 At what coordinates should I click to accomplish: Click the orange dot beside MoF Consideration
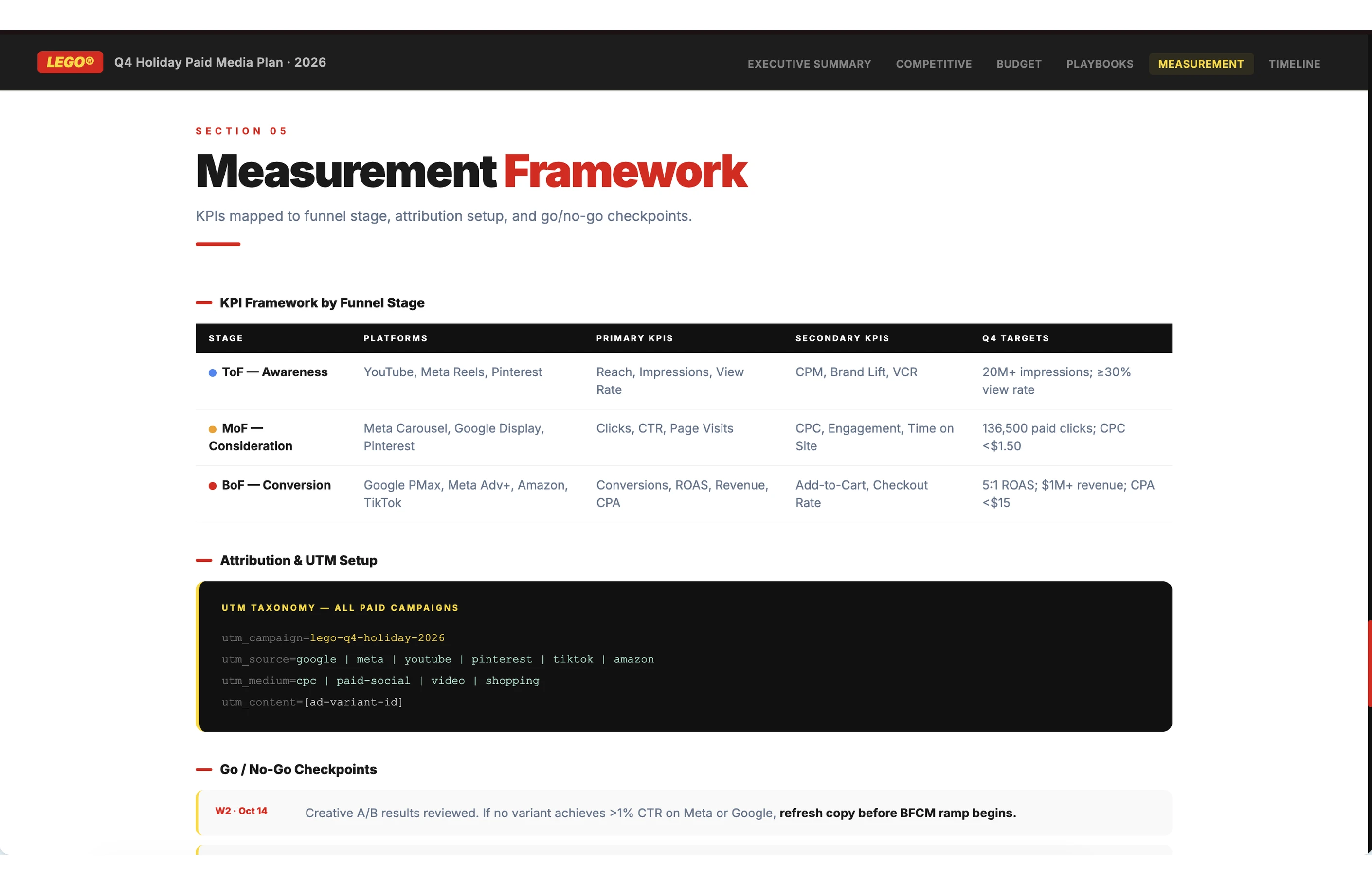point(212,429)
